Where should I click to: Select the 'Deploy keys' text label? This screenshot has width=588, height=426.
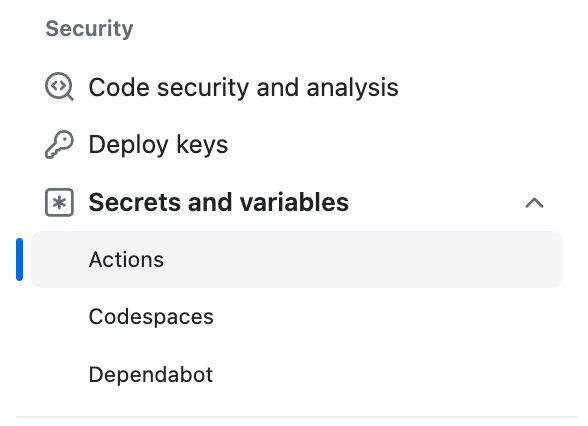[158, 145]
